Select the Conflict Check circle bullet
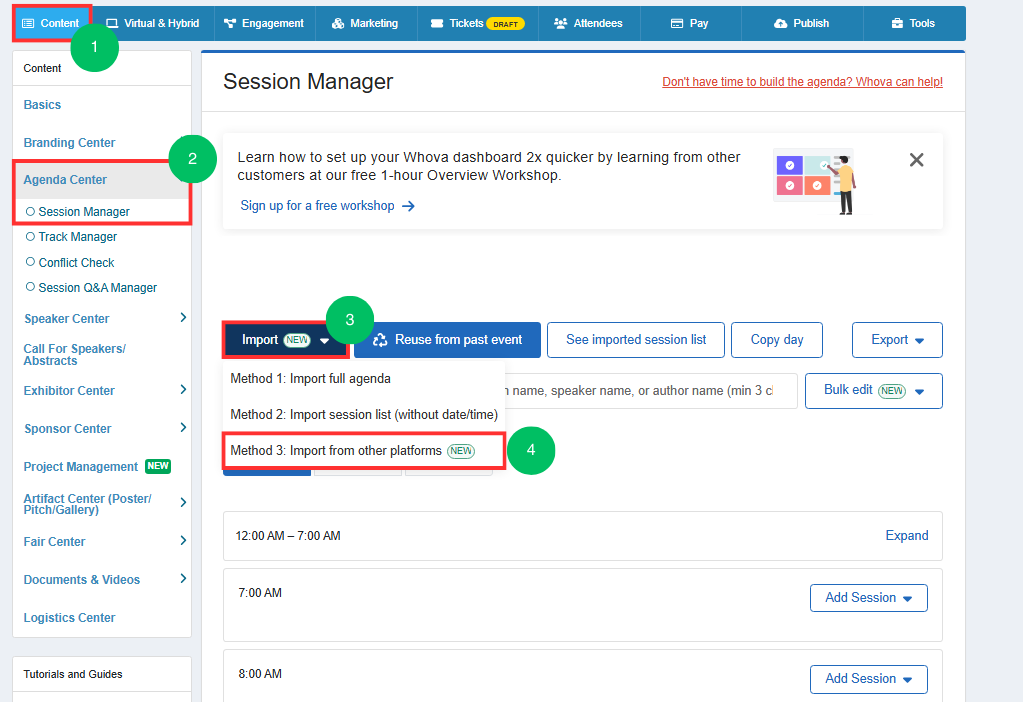 point(30,262)
